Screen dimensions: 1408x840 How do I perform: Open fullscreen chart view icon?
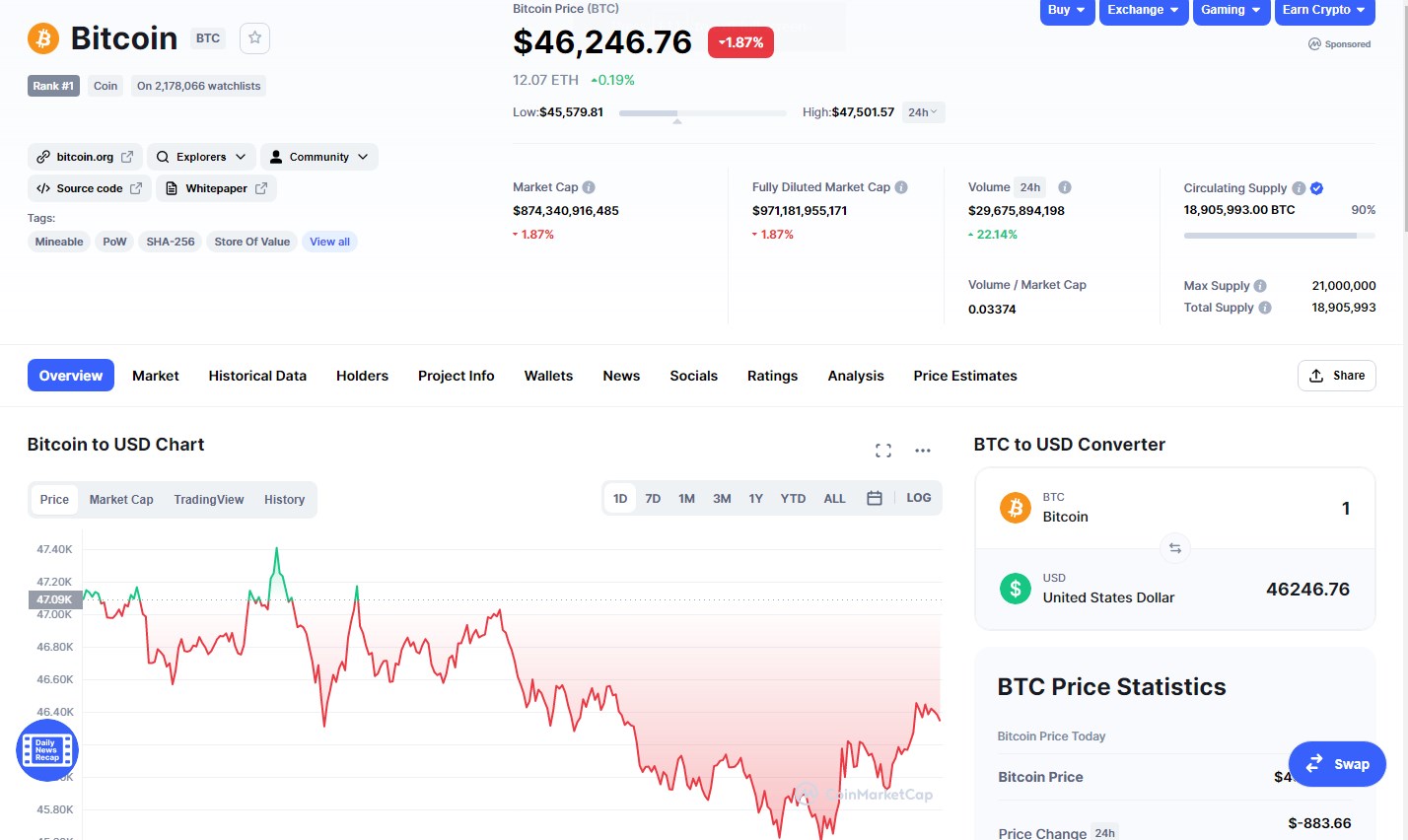pyautogui.click(x=883, y=451)
